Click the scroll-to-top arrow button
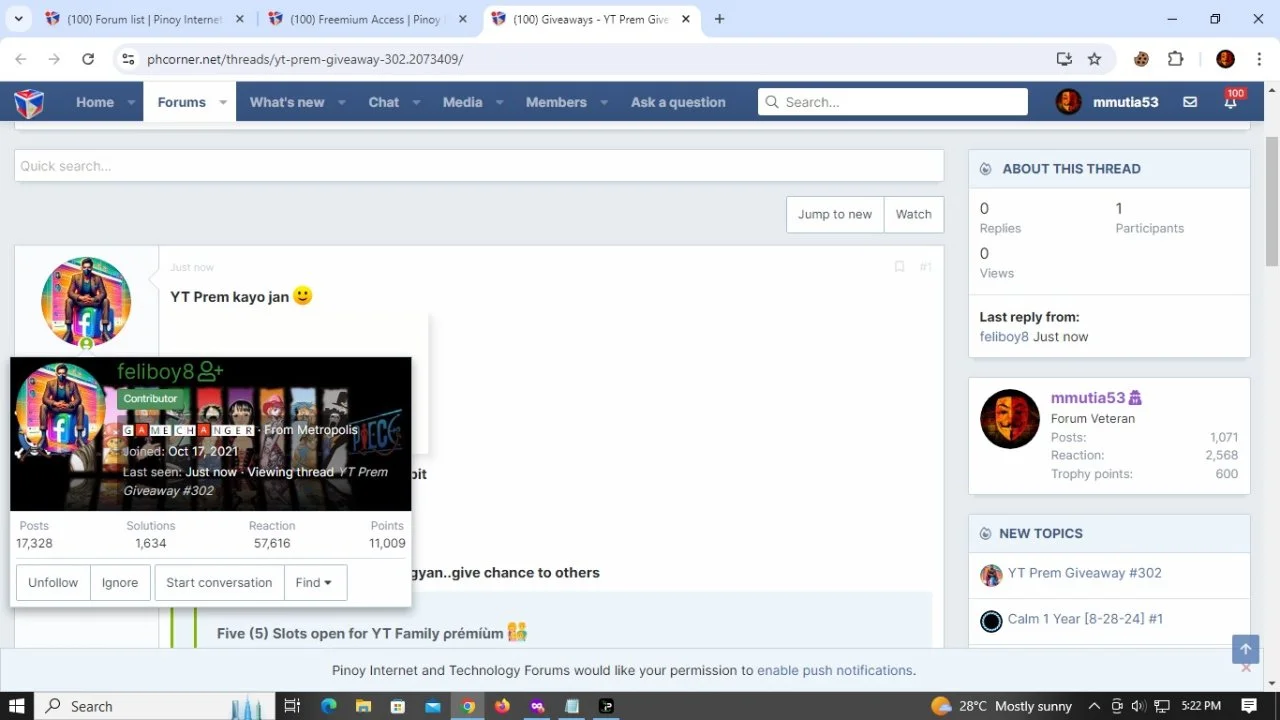This screenshot has width=1280, height=720. tap(1245, 649)
